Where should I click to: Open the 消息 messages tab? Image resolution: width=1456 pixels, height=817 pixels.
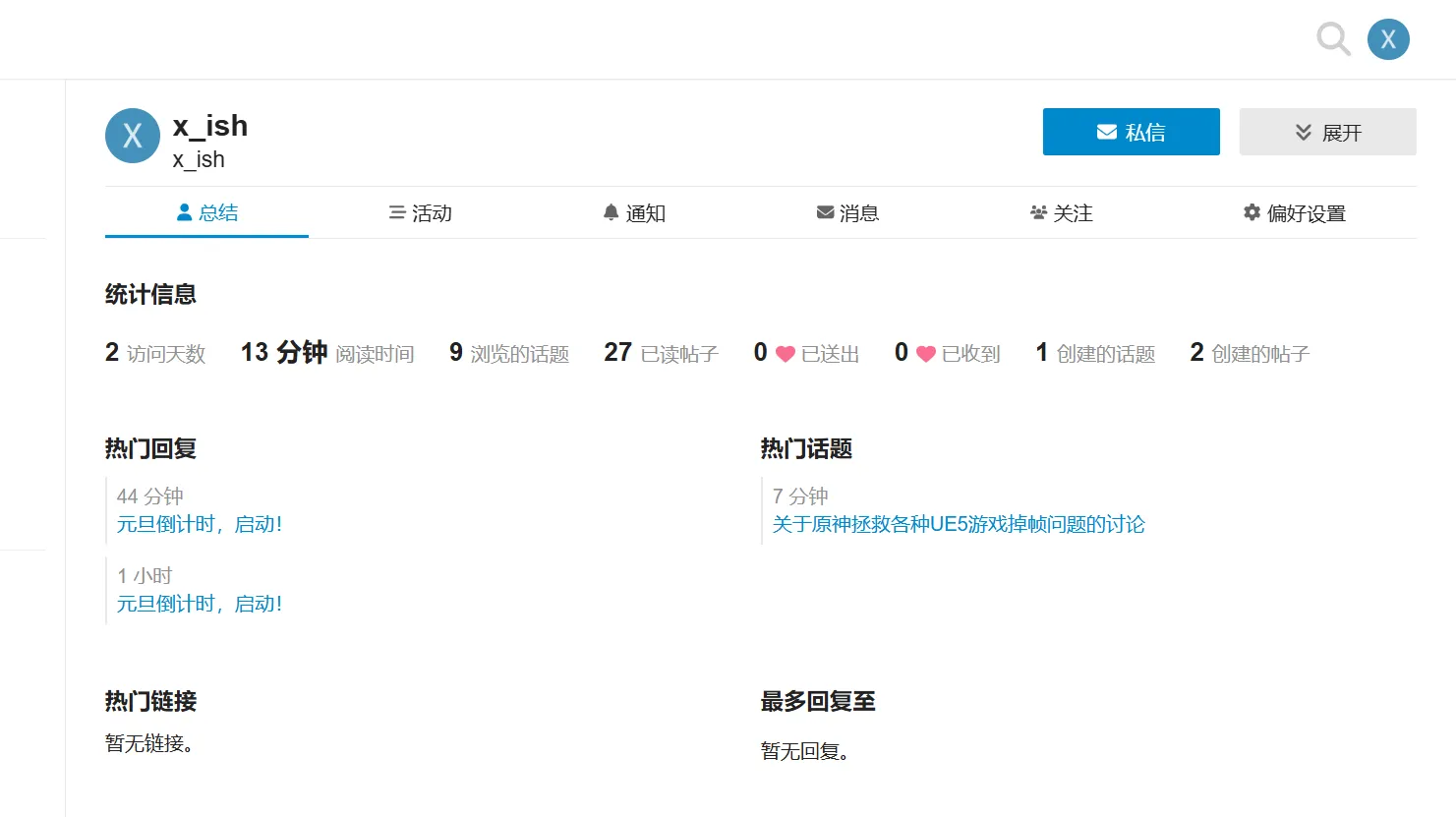click(x=847, y=213)
